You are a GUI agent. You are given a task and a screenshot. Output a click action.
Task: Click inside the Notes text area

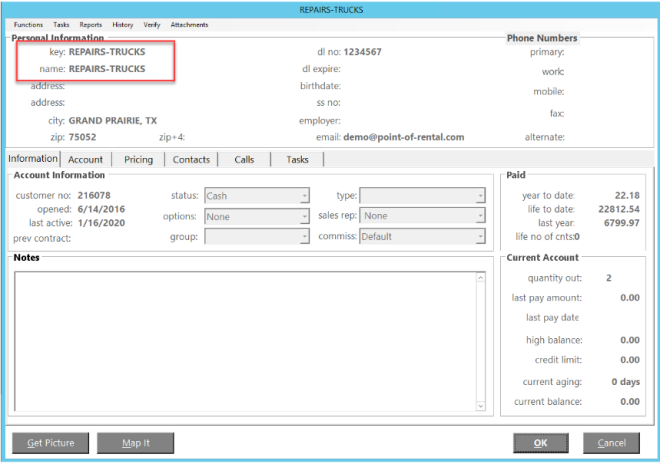(245, 341)
